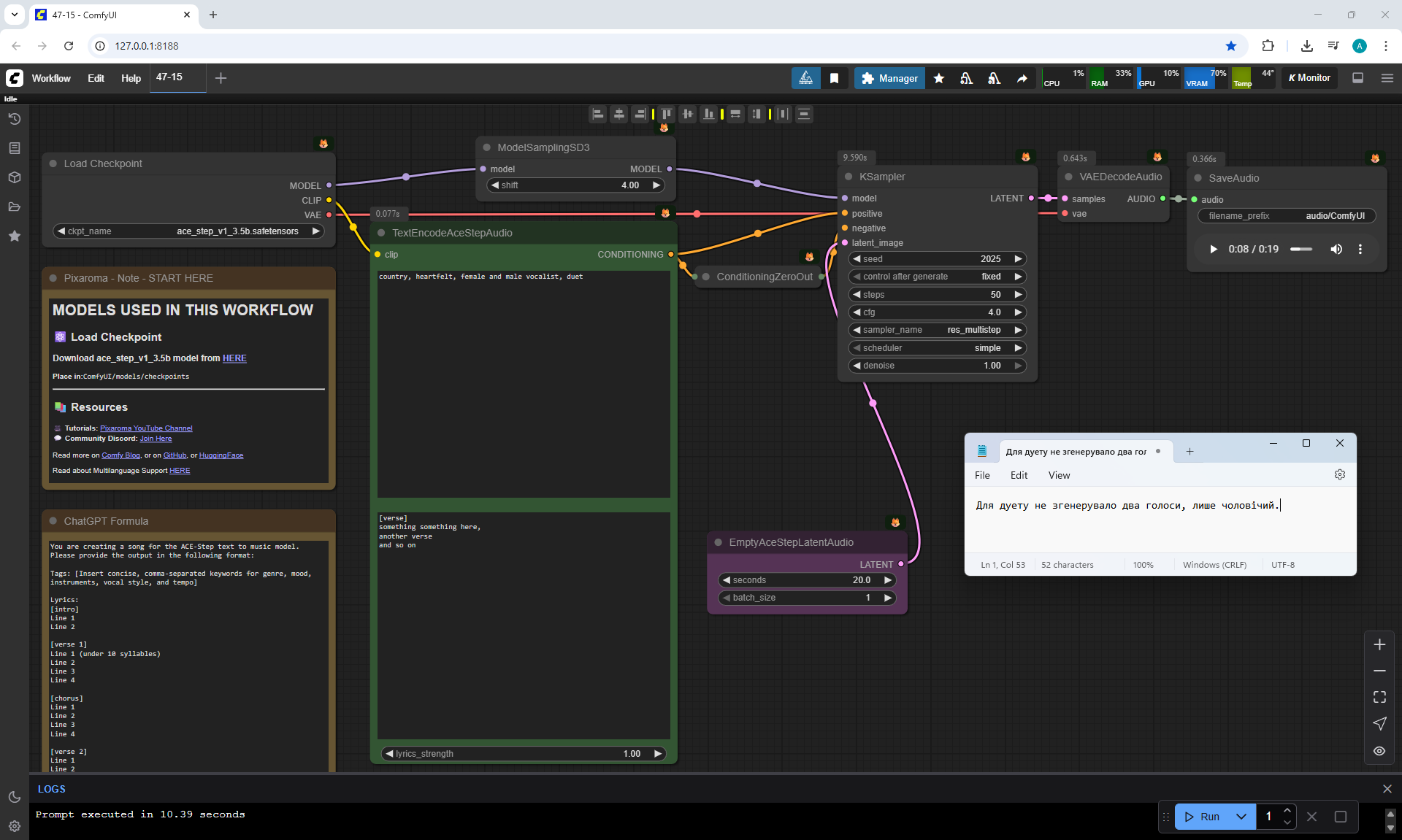Open the Workflow menu
The height and width of the screenshot is (840, 1402).
point(51,78)
